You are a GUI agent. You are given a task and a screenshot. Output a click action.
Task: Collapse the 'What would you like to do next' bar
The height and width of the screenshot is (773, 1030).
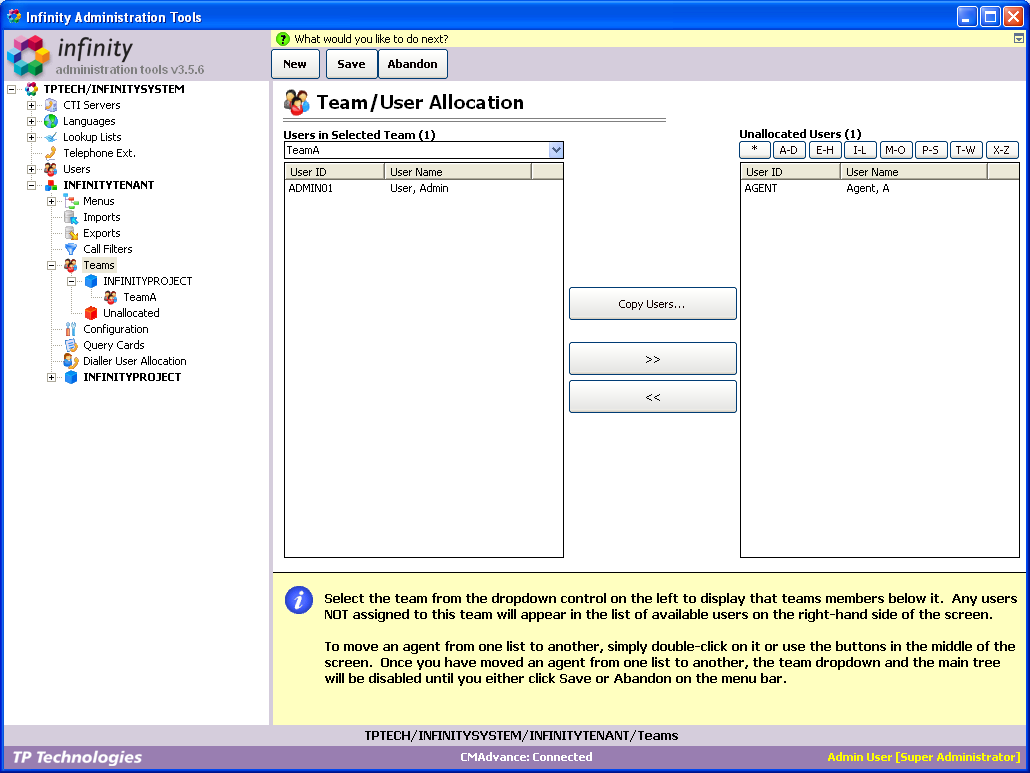point(1018,39)
